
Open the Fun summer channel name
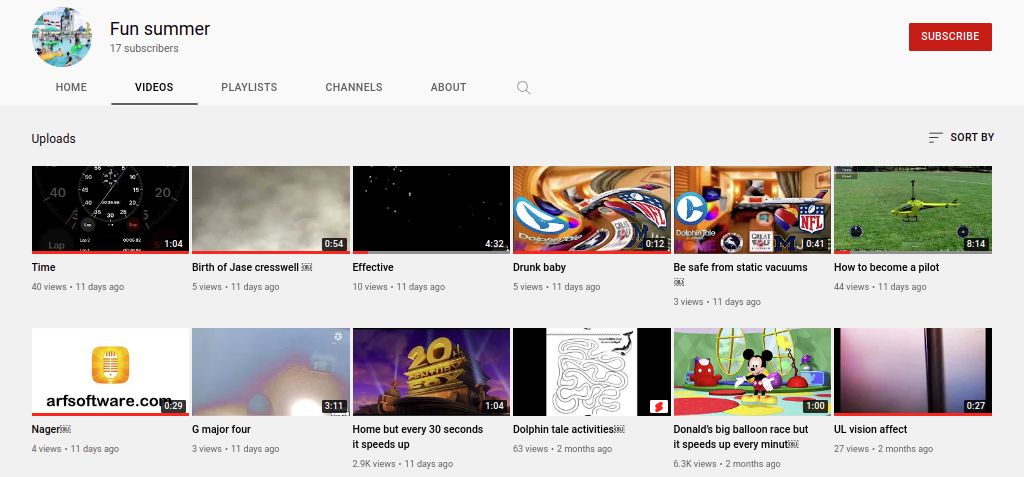[160, 29]
